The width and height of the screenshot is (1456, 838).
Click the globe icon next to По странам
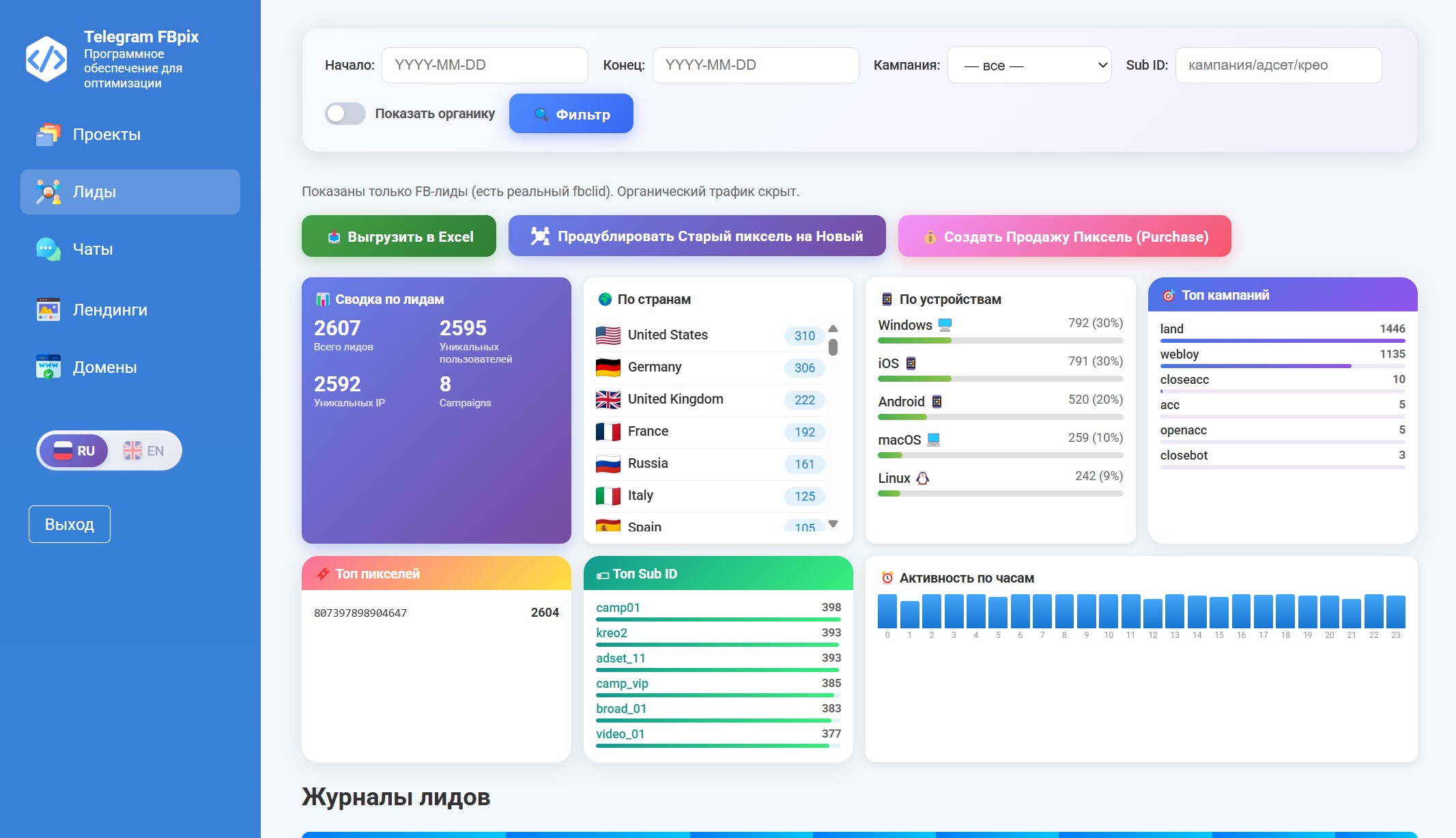pyautogui.click(x=605, y=299)
